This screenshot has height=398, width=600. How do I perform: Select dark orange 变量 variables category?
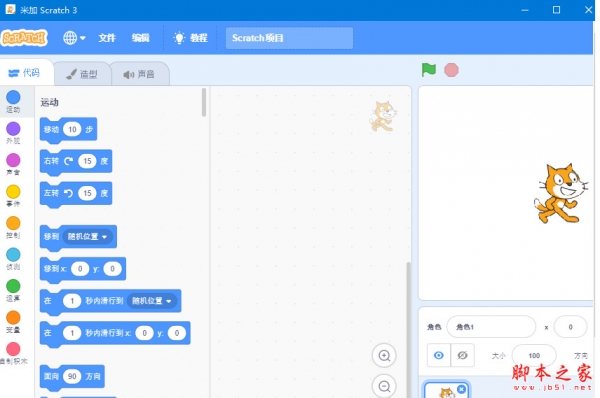click(x=13, y=322)
